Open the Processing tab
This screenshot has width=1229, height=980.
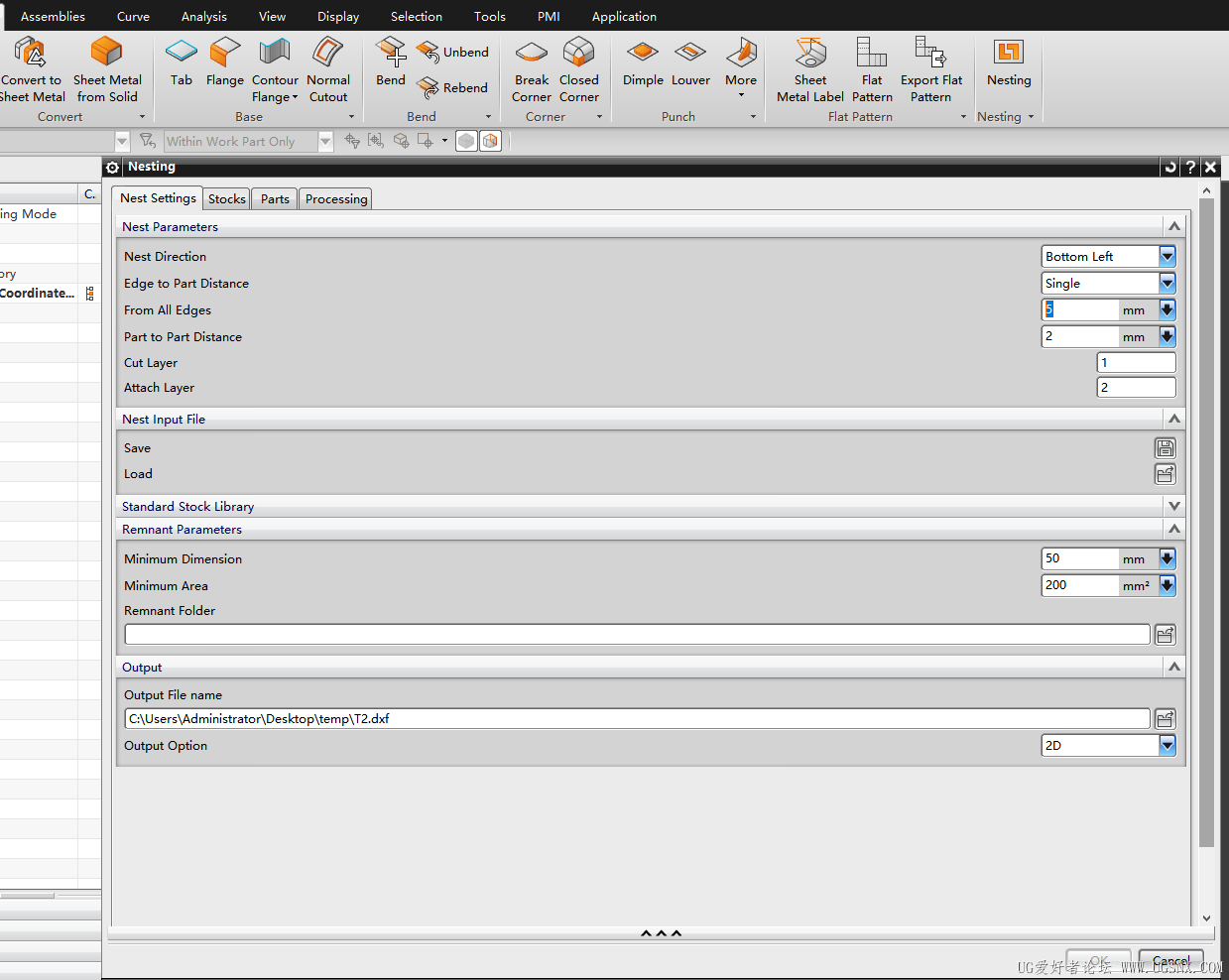pos(336,199)
